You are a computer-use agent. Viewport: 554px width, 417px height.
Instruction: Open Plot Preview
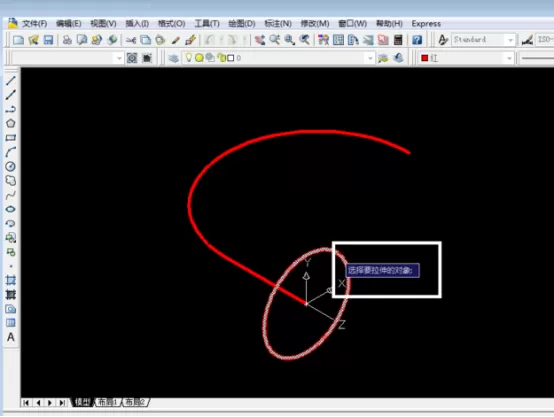pos(82,40)
